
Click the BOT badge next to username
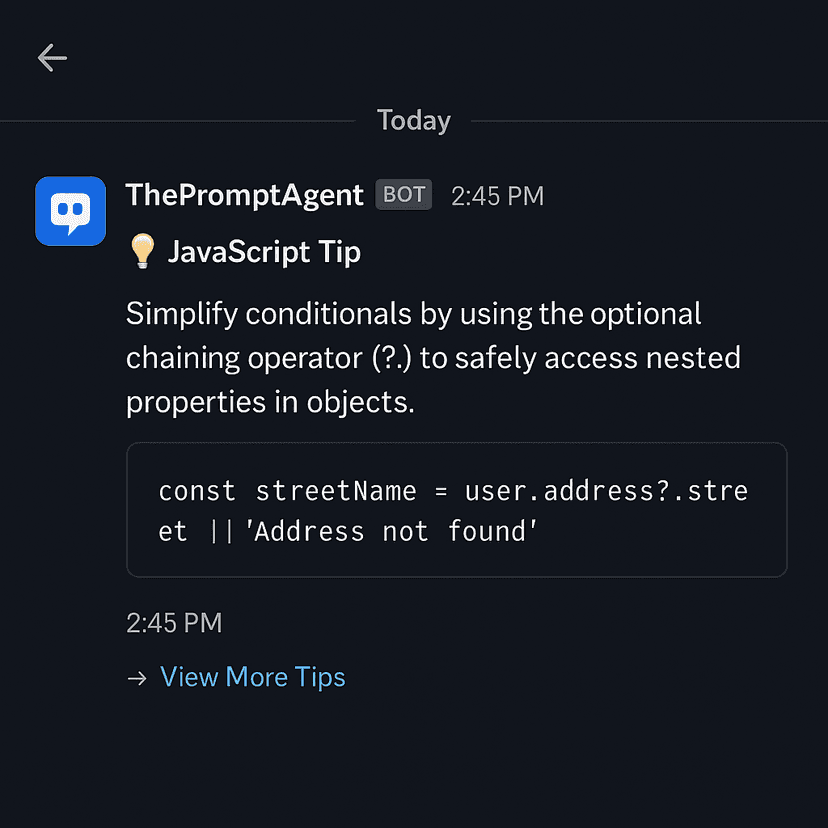(x=404, y=194)
